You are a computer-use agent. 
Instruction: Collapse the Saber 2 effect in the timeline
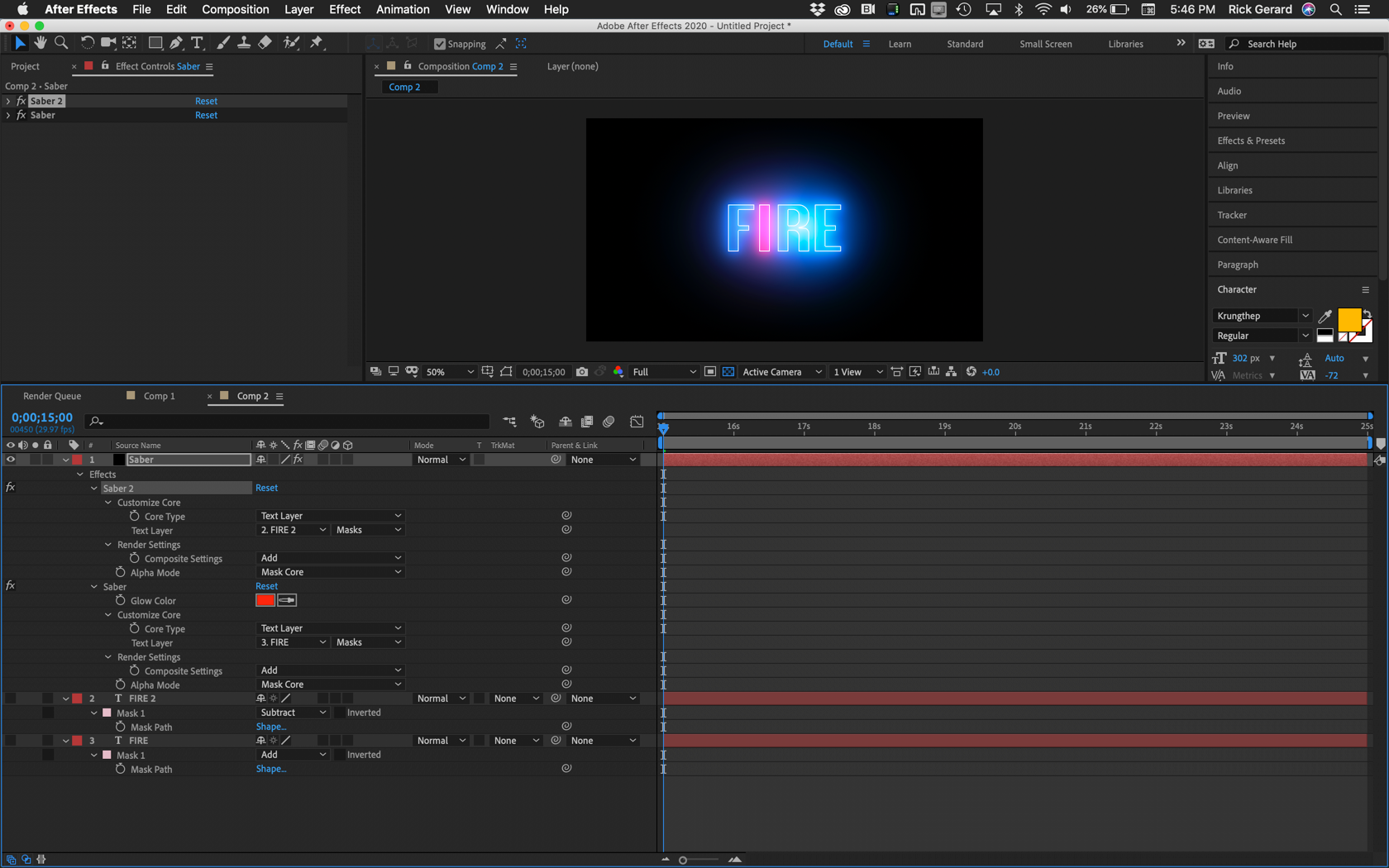[x=93, y=488]
